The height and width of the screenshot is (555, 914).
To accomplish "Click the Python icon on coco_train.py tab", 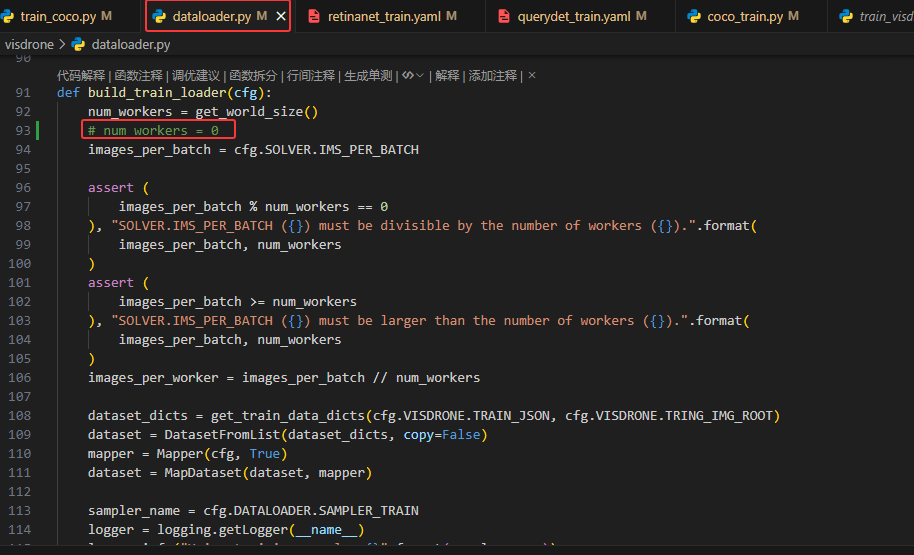I will pyautogui.click(x=694, y=16).
